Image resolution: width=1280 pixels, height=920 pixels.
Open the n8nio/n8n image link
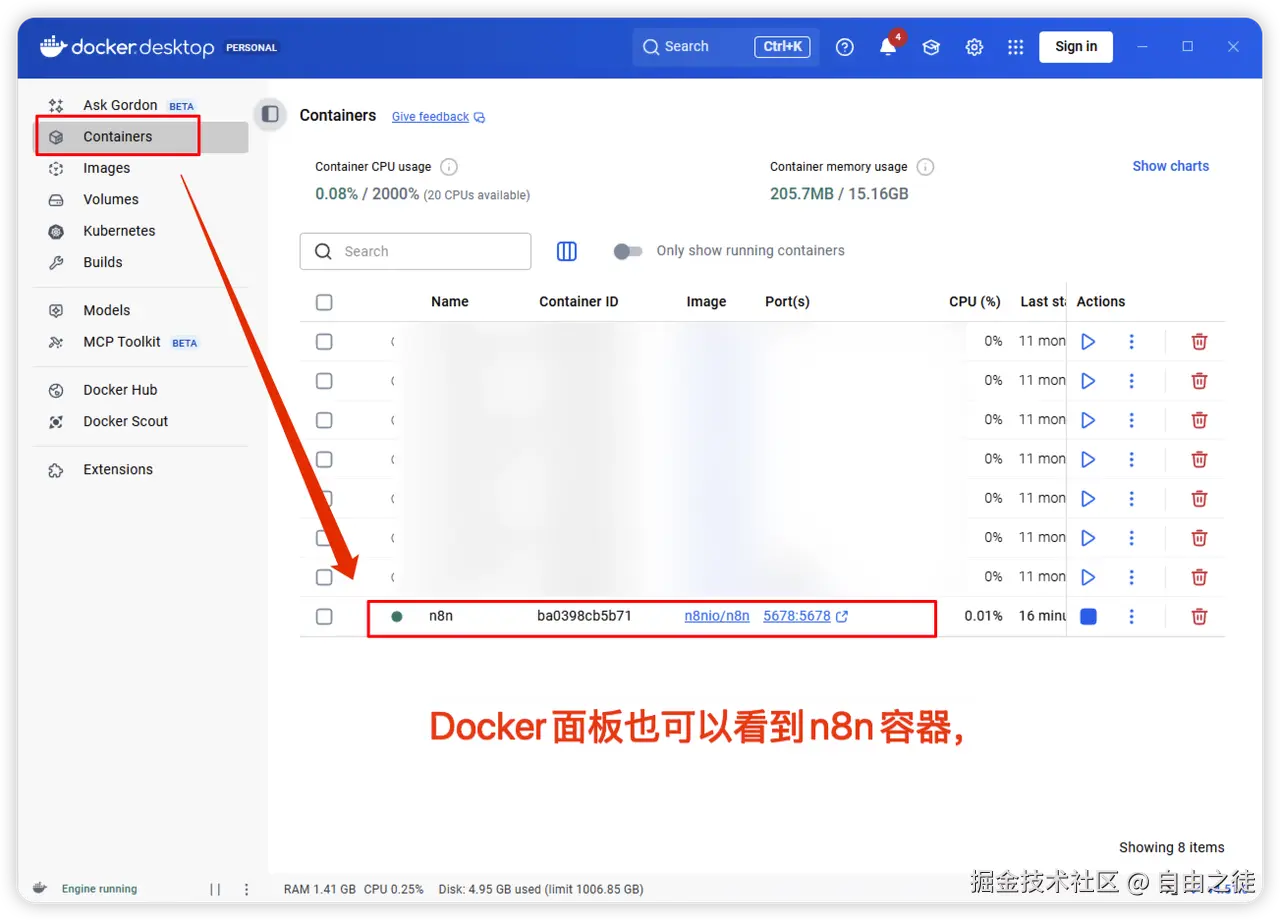717,616
